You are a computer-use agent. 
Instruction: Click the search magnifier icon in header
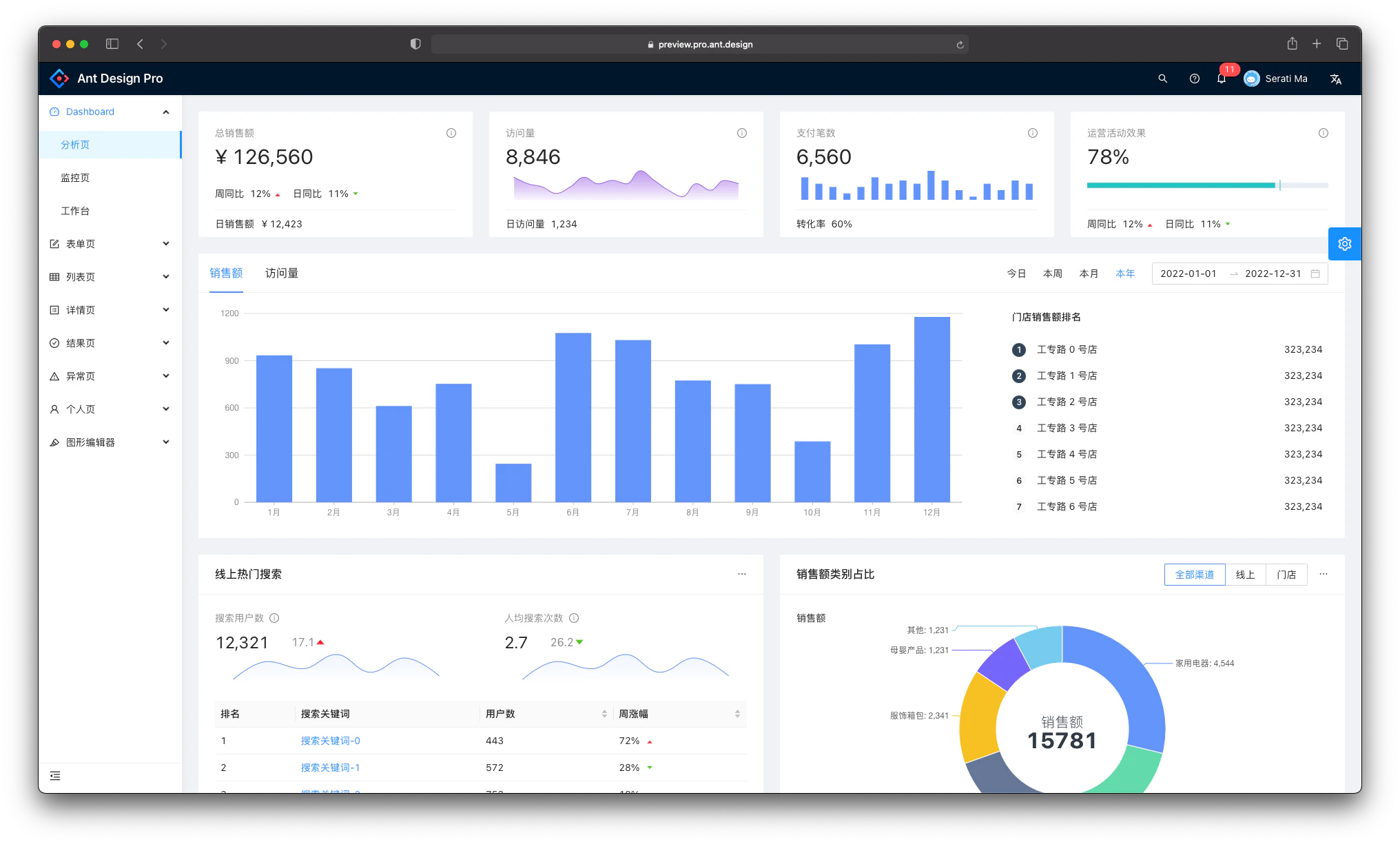click(x=1162, y=79)
